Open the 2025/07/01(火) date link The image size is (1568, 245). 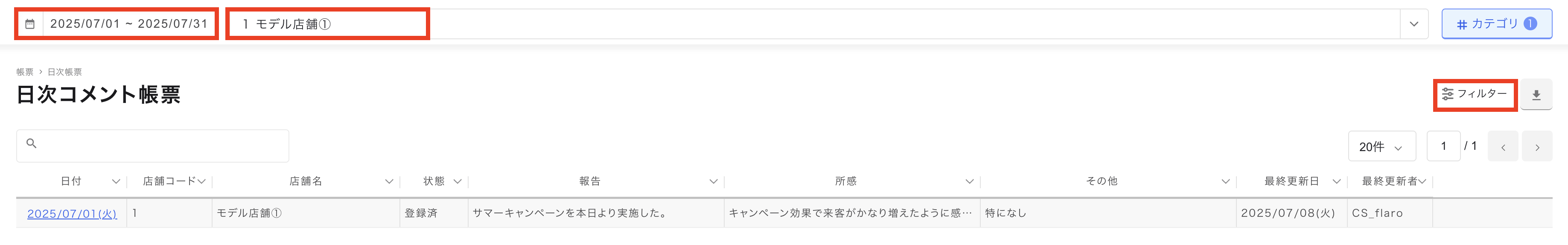72,214
